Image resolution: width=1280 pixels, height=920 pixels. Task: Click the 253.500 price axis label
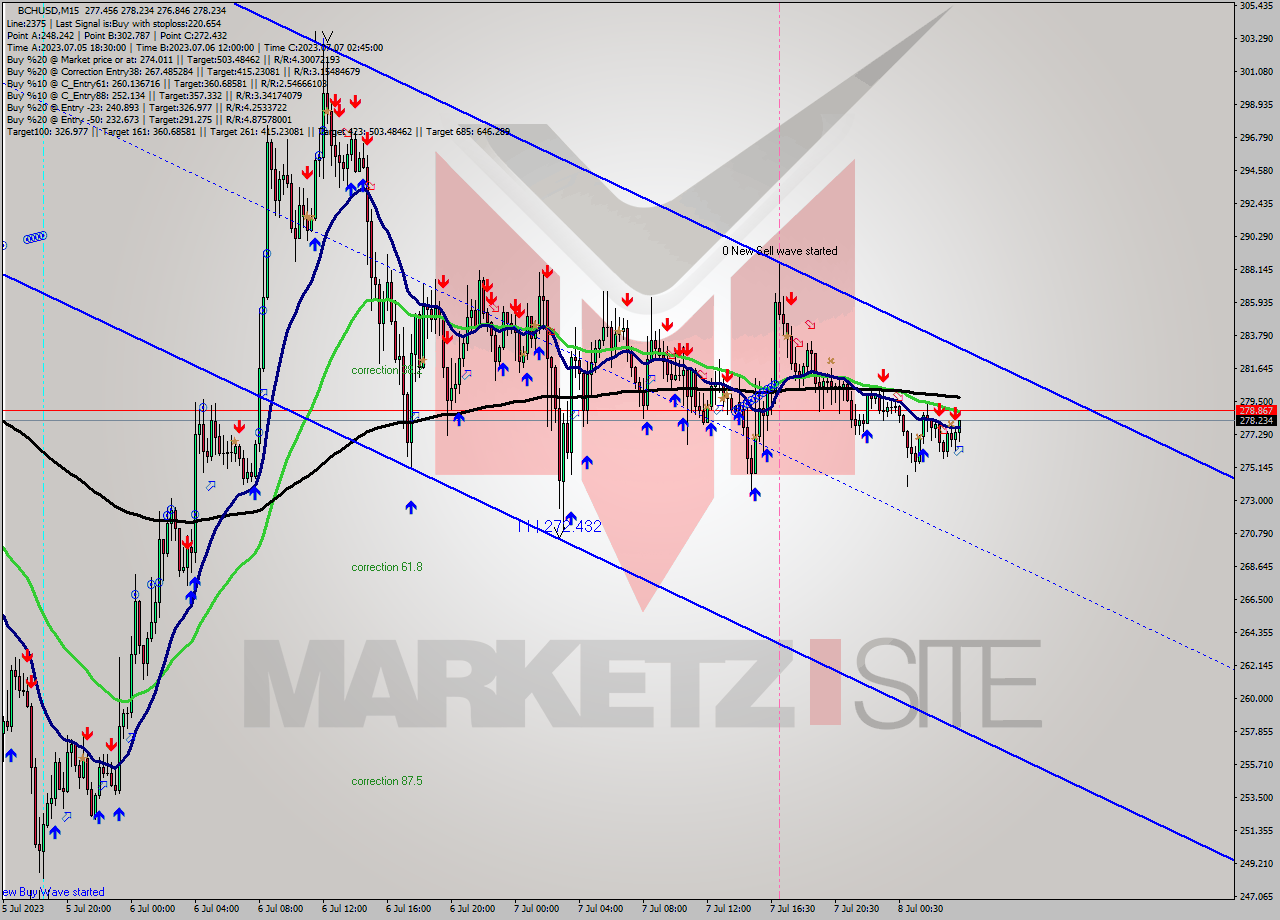pyautogui.click(x=1256, y=798)
